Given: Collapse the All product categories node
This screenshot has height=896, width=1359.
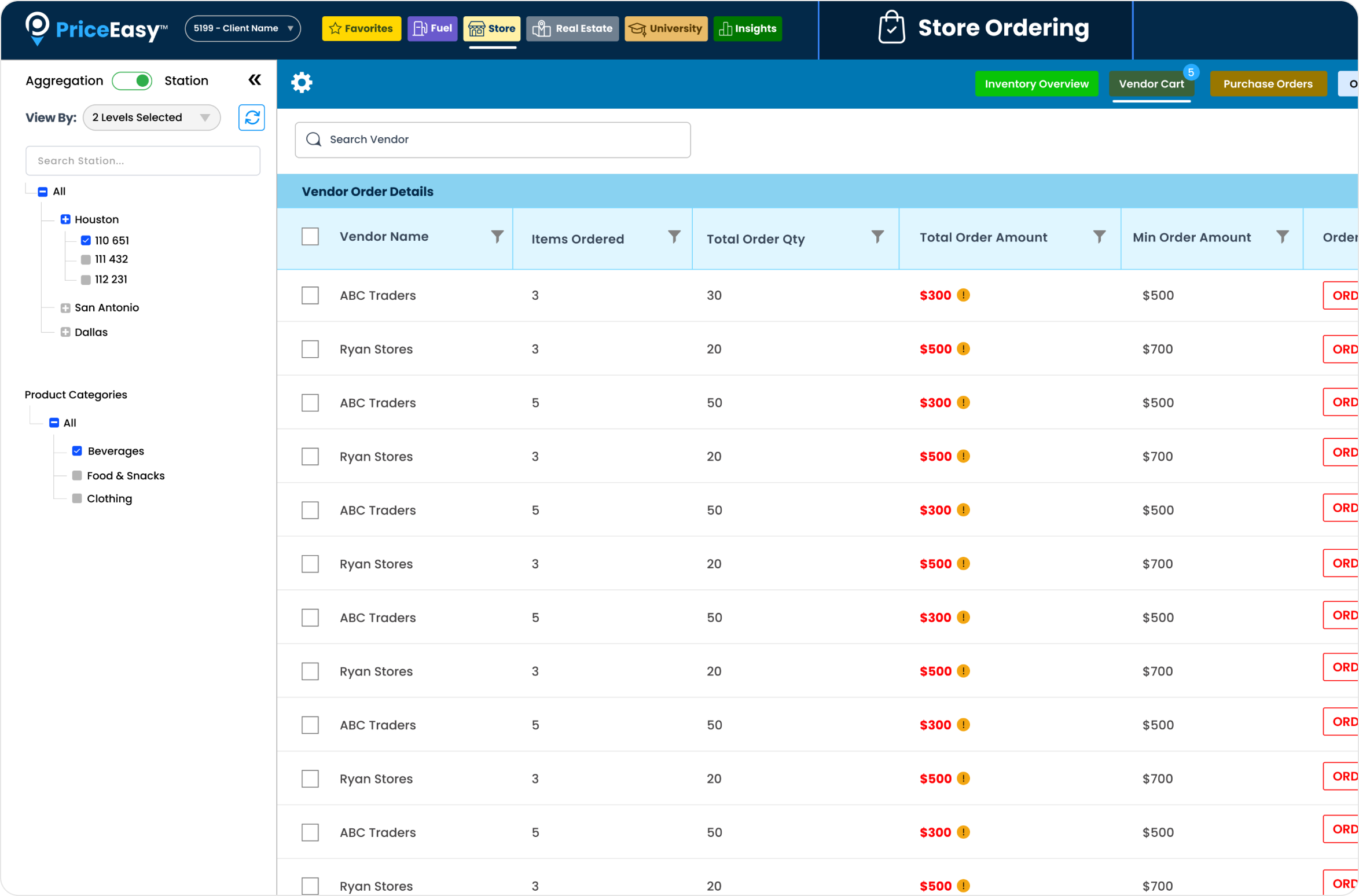Looking at the screenshot, I should coord(54,423).
